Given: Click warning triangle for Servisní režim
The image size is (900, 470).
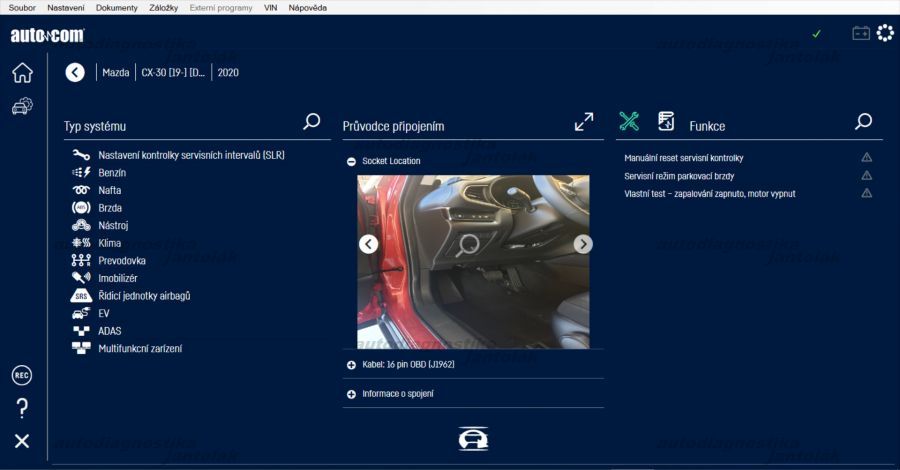Looking at the screenshot, I should pos(867,176).
